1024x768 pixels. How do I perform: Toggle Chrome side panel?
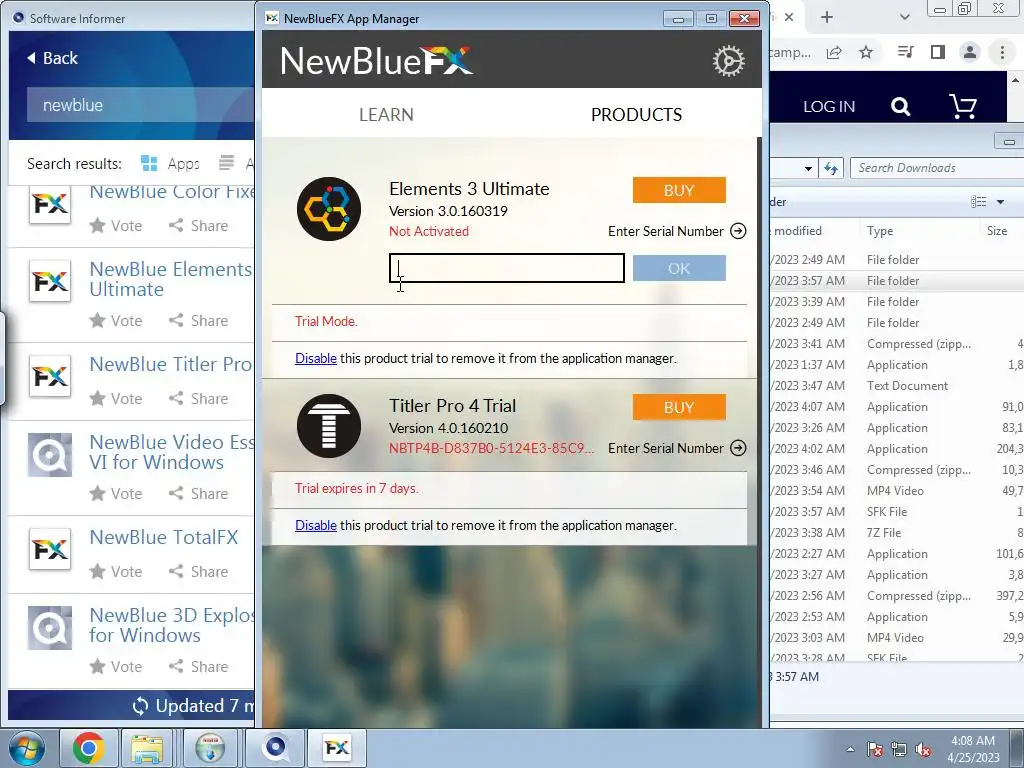(x=938, y=52)
